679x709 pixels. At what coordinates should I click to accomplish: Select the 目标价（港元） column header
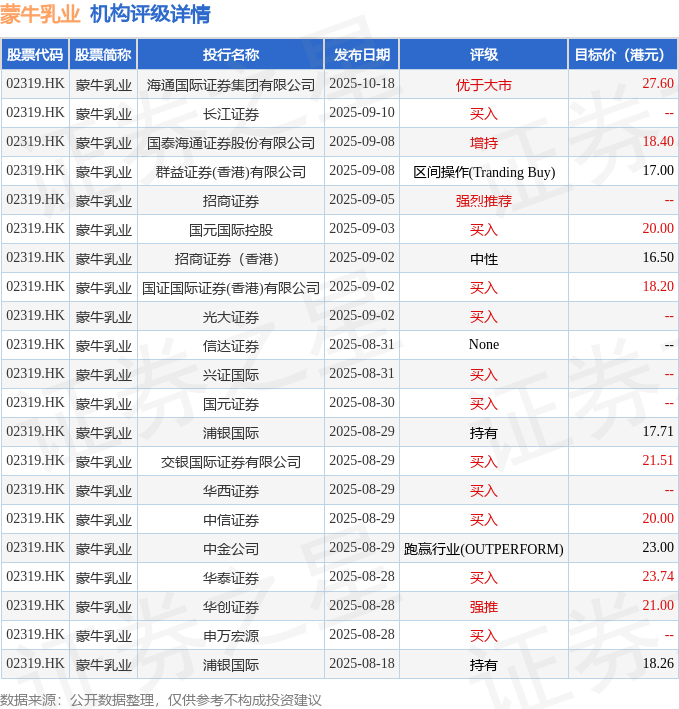pyautogui.click(x=624, y=55)
